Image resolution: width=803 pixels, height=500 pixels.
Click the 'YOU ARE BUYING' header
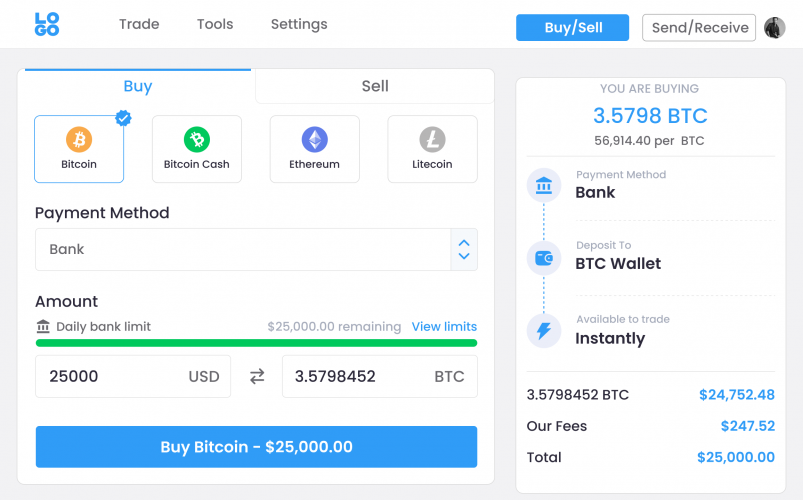click(x=649, y=89)
